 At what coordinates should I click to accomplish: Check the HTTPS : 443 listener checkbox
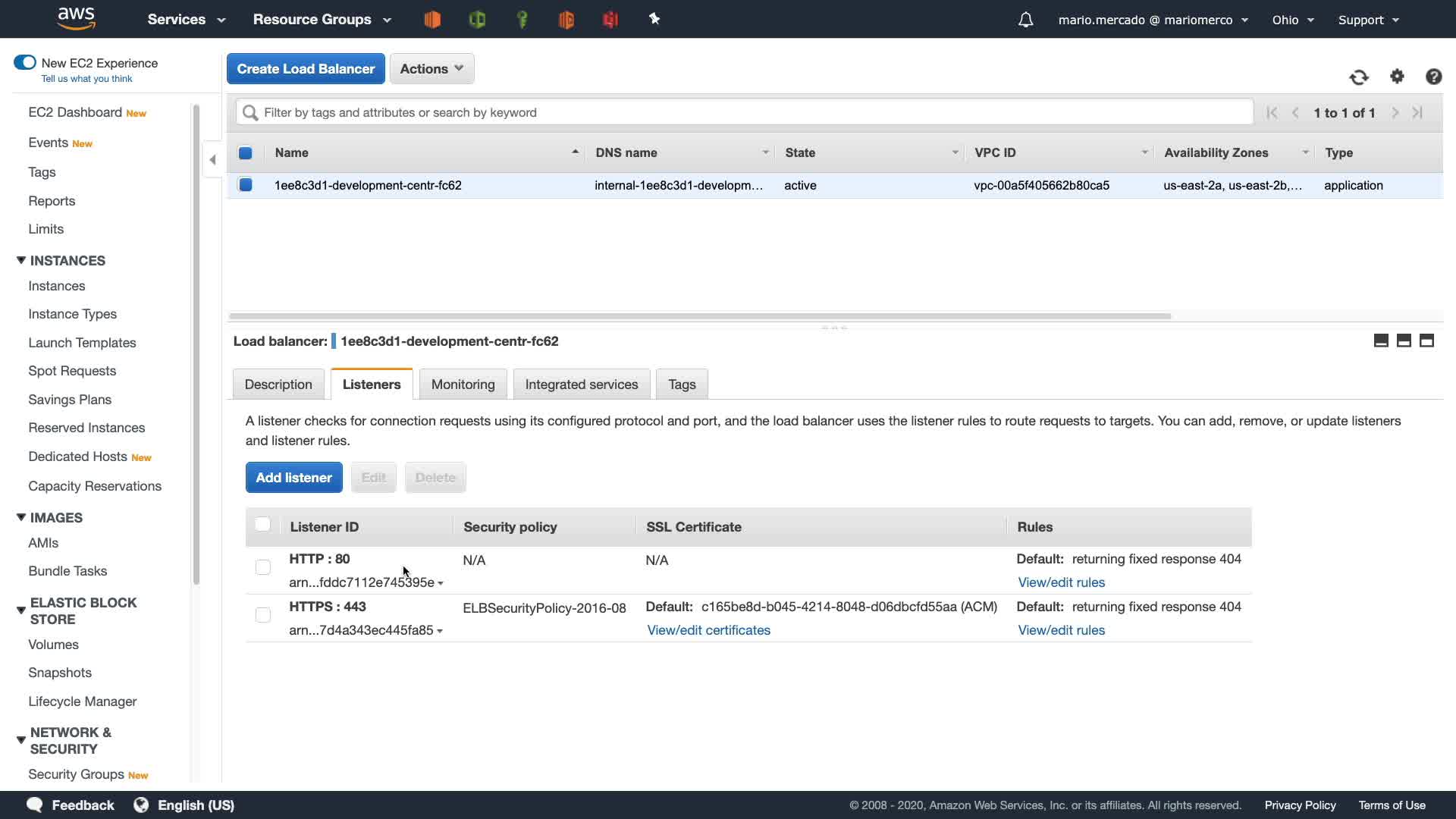coord(263,615)
